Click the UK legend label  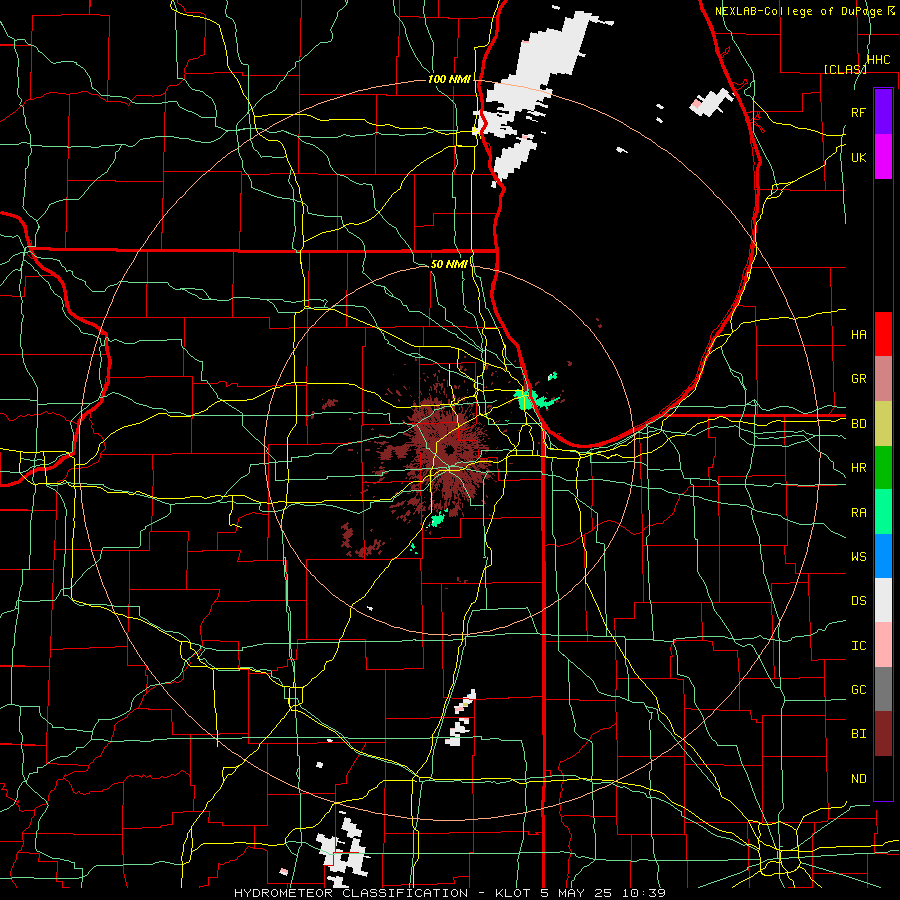(x=858, y=157)
